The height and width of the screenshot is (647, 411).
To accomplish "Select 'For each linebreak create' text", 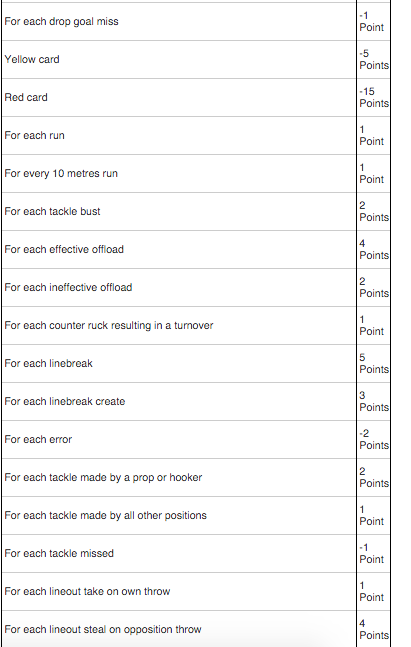I will (x=65, y=401).
